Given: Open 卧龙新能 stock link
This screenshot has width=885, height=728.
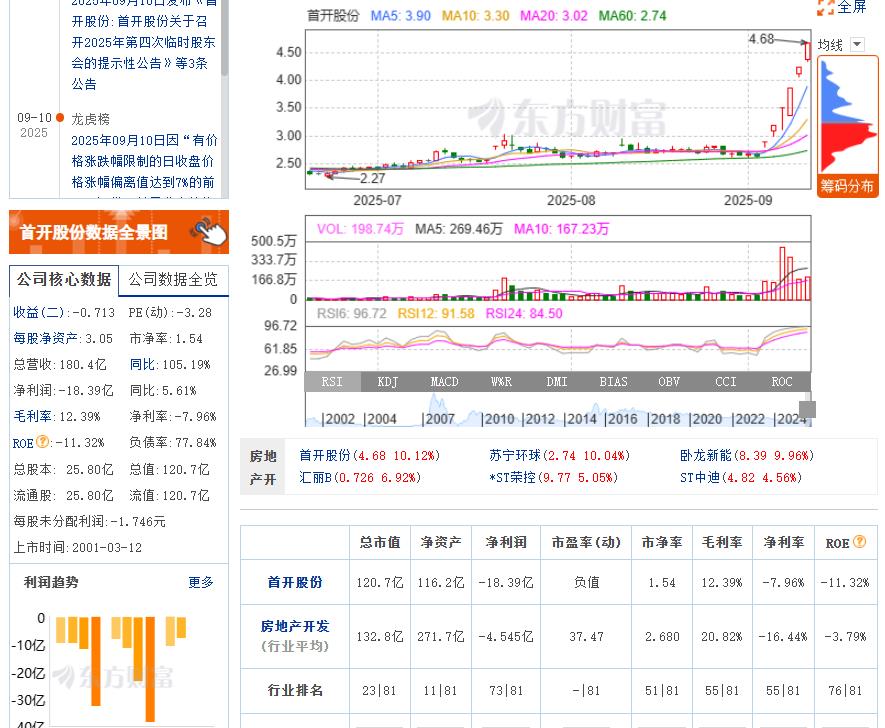Looking at the screenshot, I should [x=706, y=455].
